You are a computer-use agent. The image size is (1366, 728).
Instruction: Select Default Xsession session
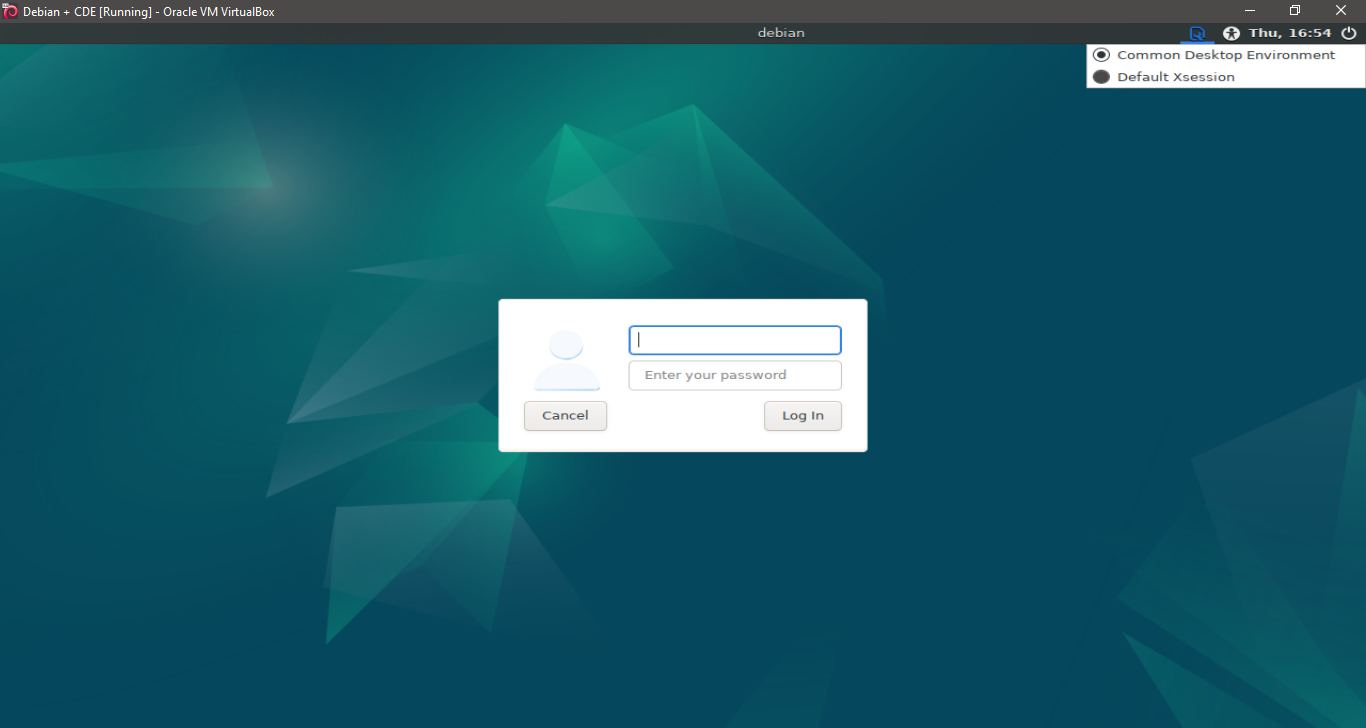point(1175,76)
